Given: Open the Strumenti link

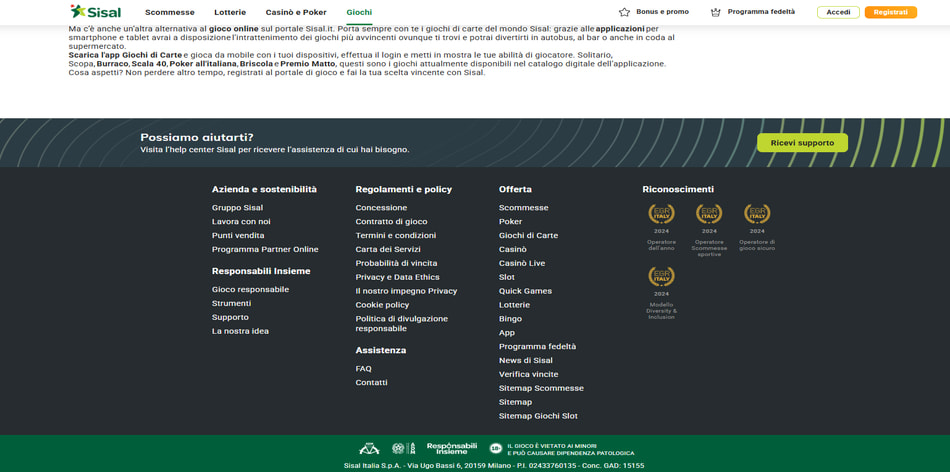Looking at the screenshot, I should pyautogui.click(x=231, y=304).
